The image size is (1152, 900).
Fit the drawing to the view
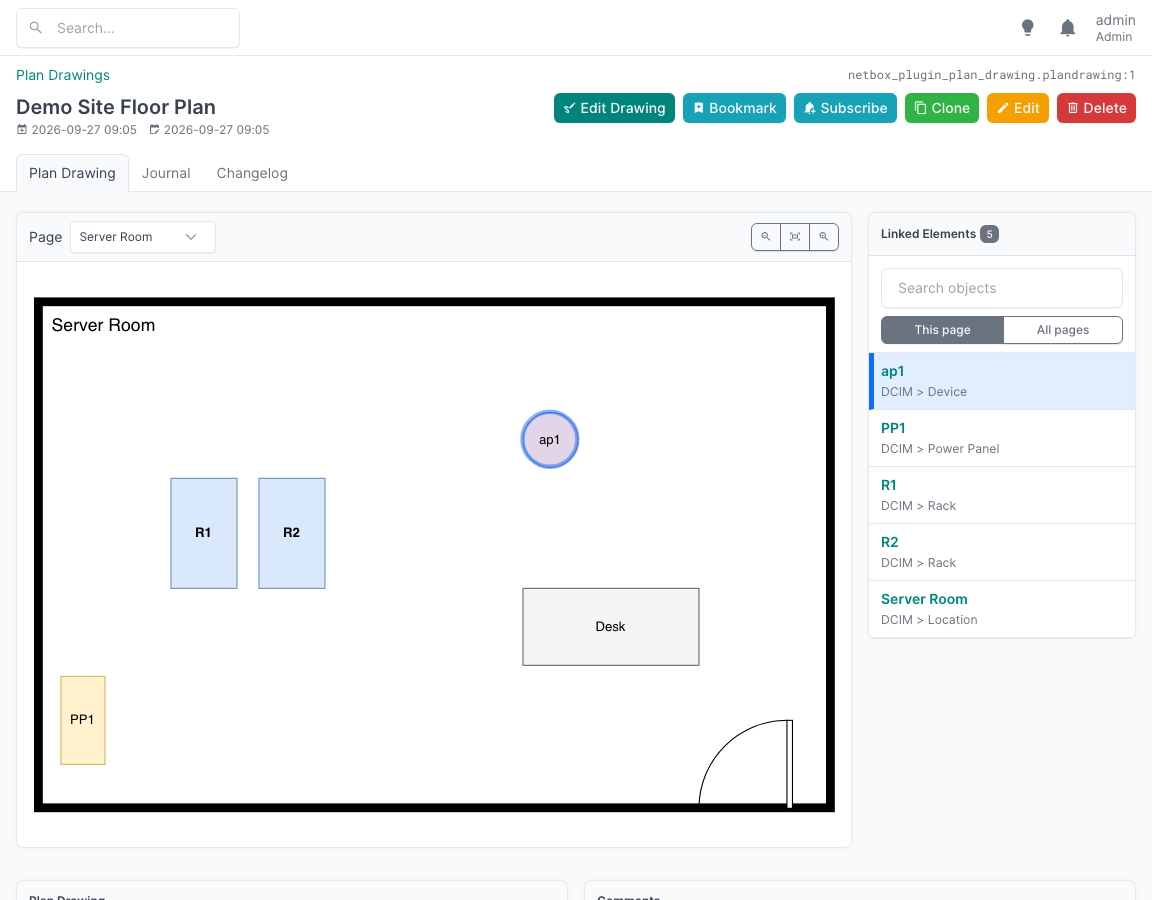[x=795, y=237]
